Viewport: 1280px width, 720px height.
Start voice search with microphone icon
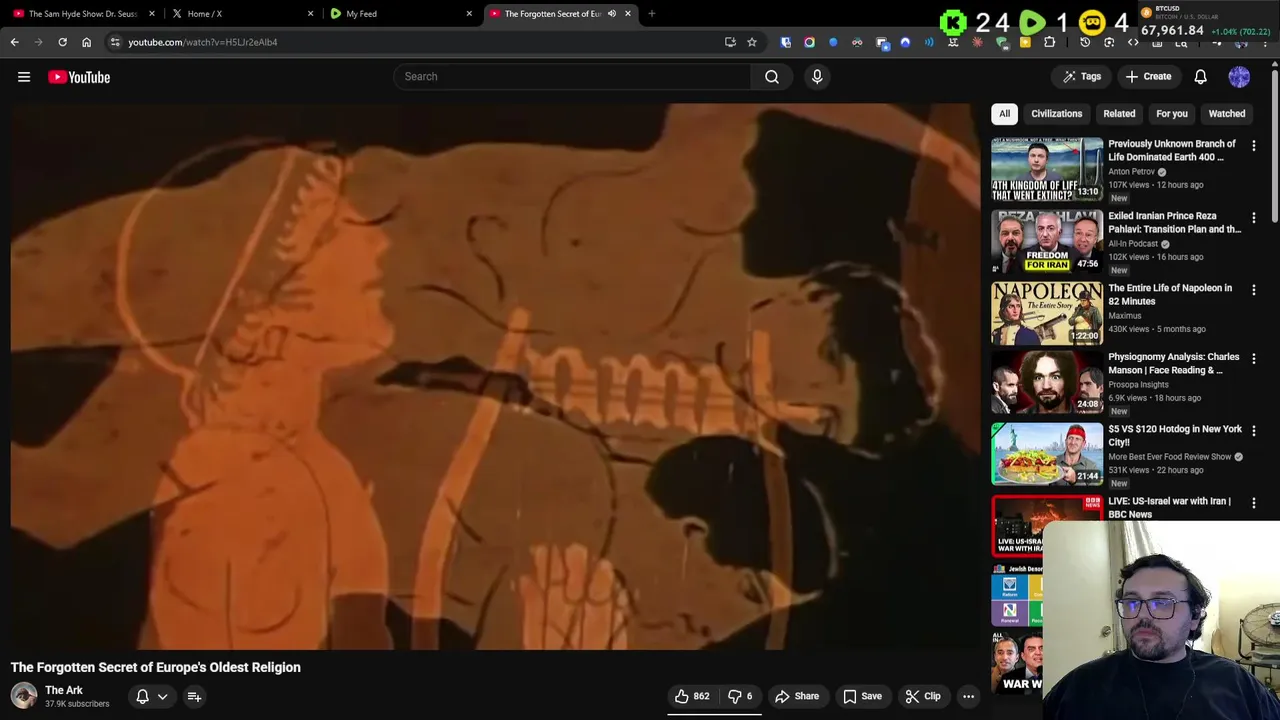pos(817,76)
